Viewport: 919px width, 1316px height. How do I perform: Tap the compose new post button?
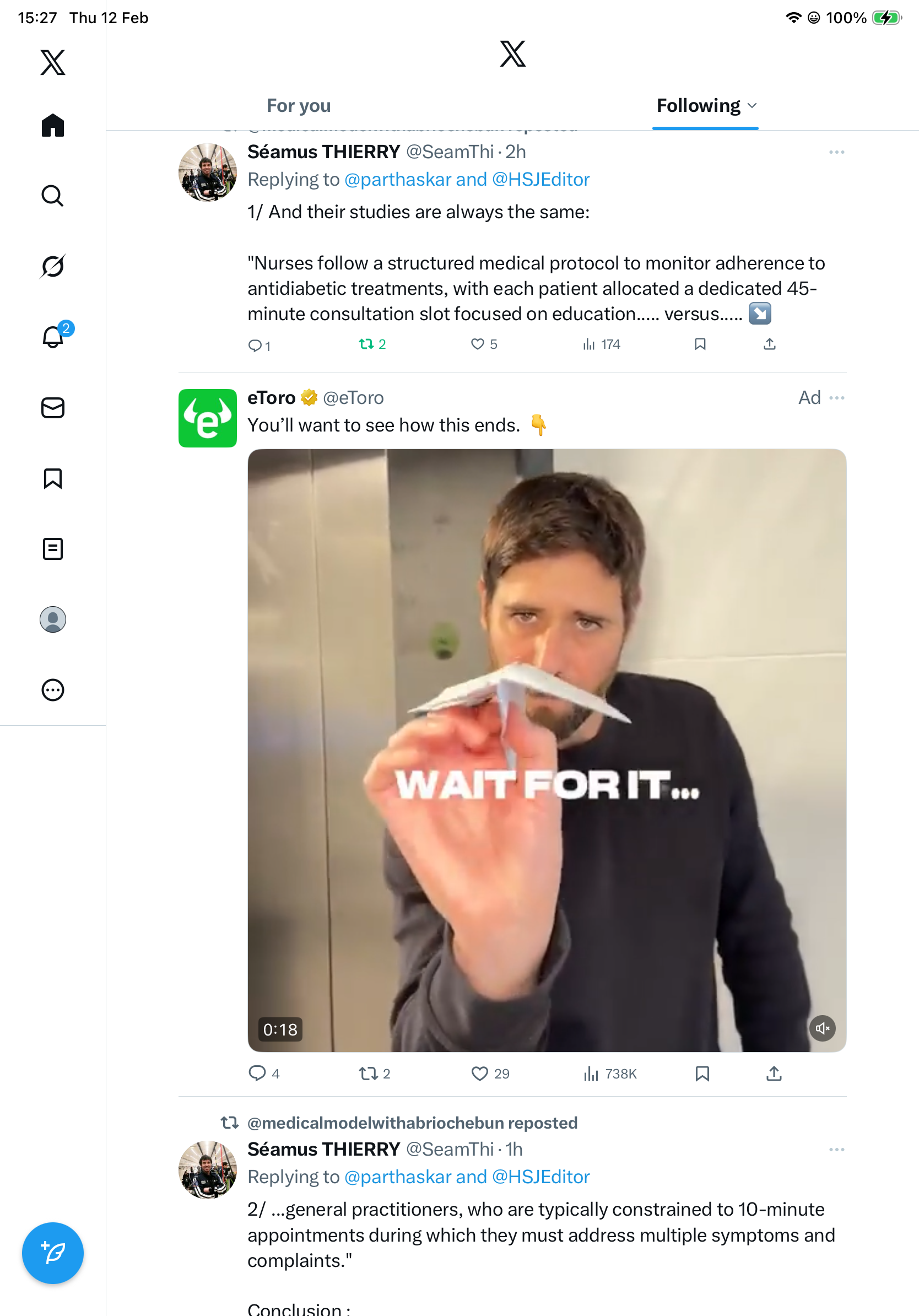(53, 1253)
